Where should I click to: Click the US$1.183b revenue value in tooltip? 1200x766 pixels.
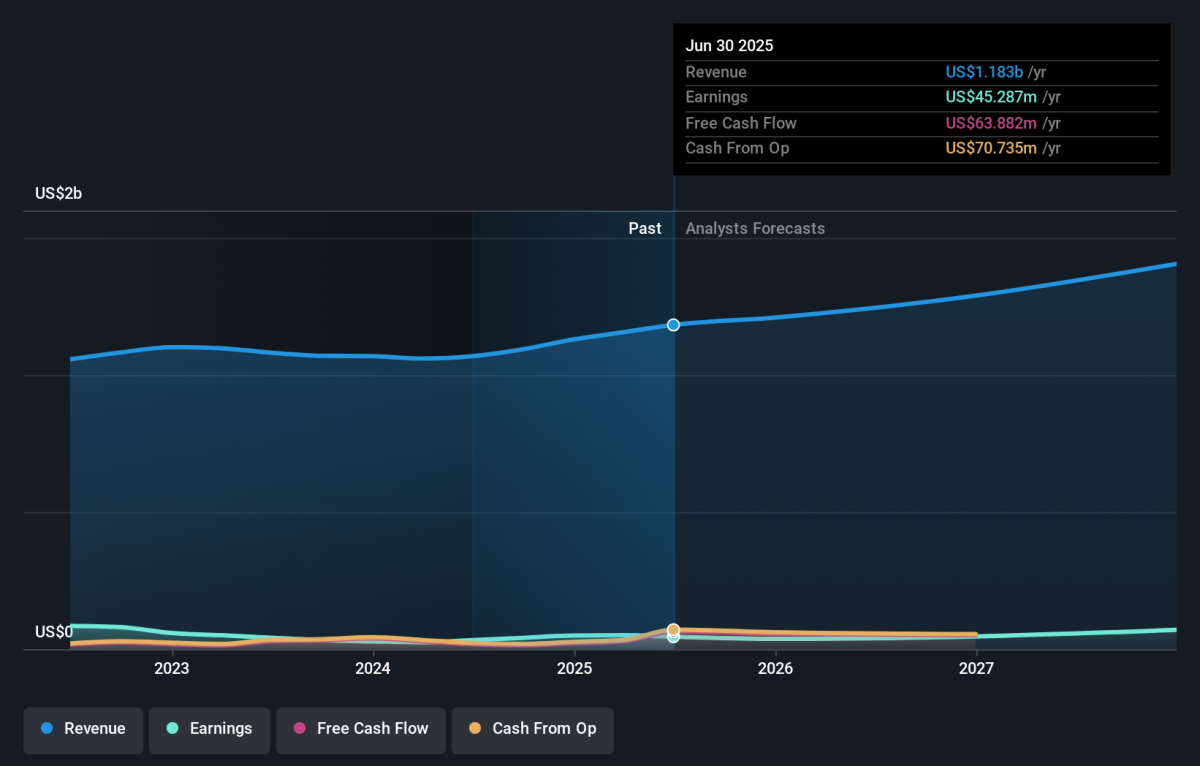coord(984,72)
